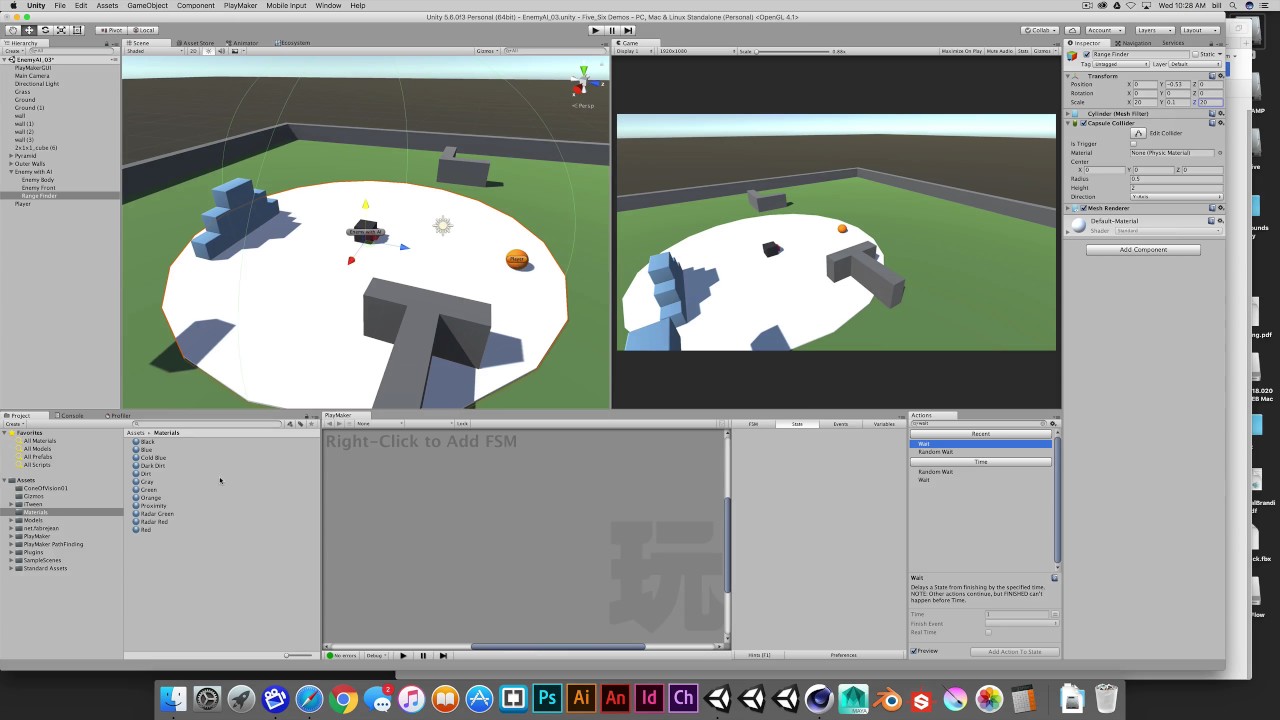Click the Edit Collider icon button
Image resolution: width=1280 pixels, height=720 pixels.
(1138, 133)
